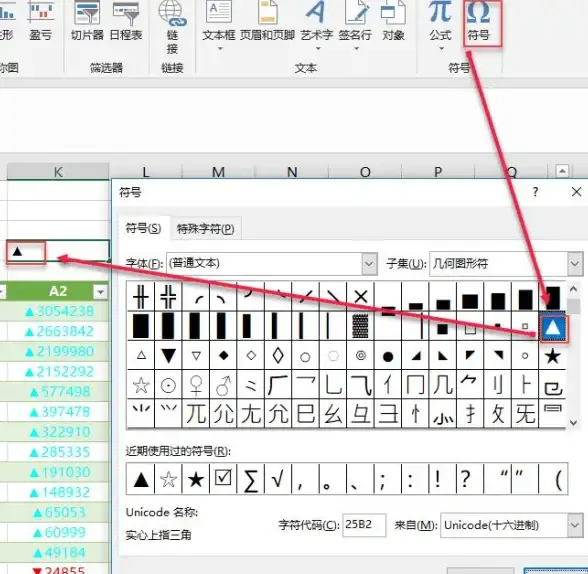Viewport: 588px width, 574px height.
Task: Select the female sign ♀ symbol
Action: click(x=196, y=385)
